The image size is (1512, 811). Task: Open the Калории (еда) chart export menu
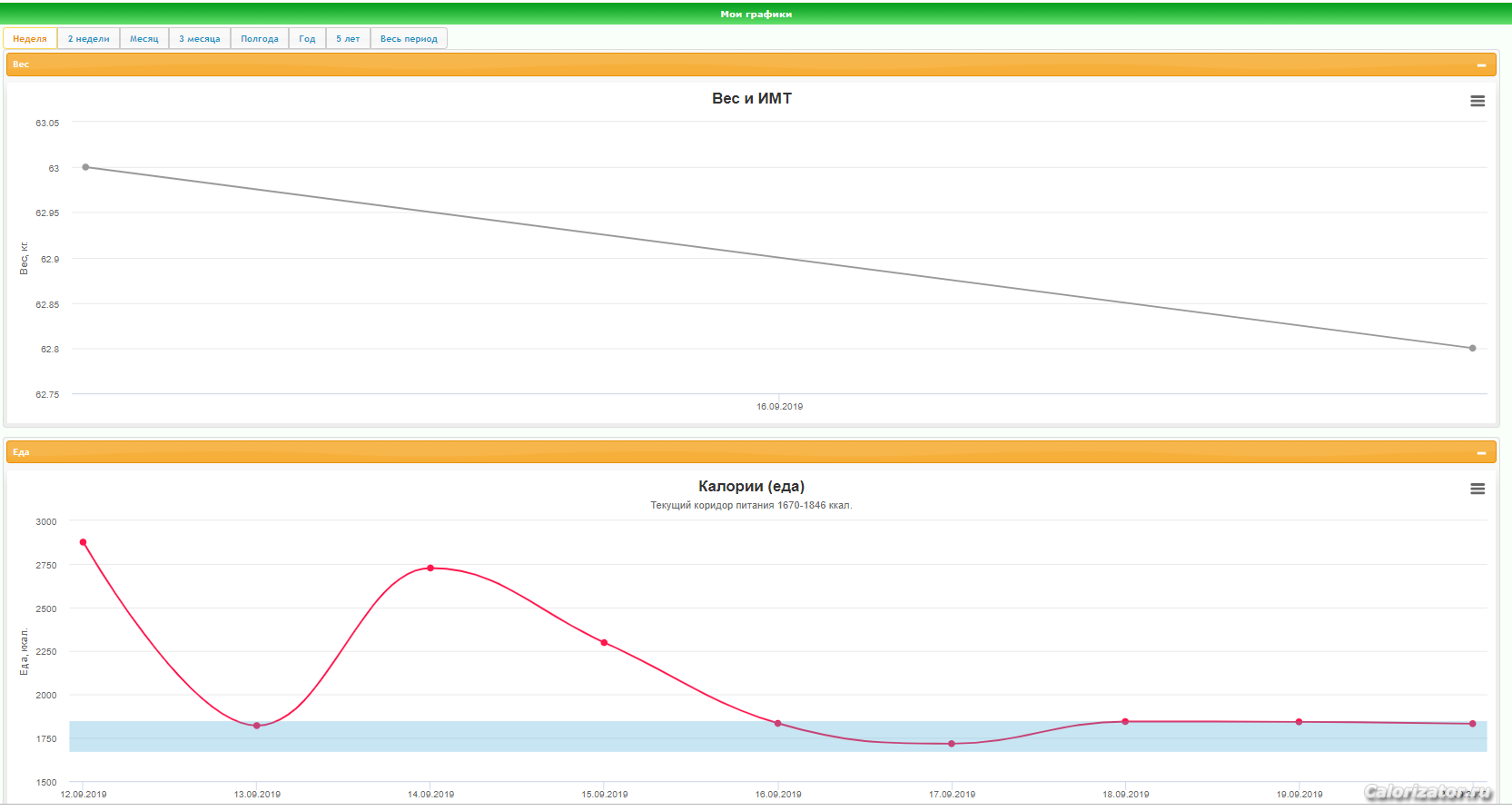1477,489
